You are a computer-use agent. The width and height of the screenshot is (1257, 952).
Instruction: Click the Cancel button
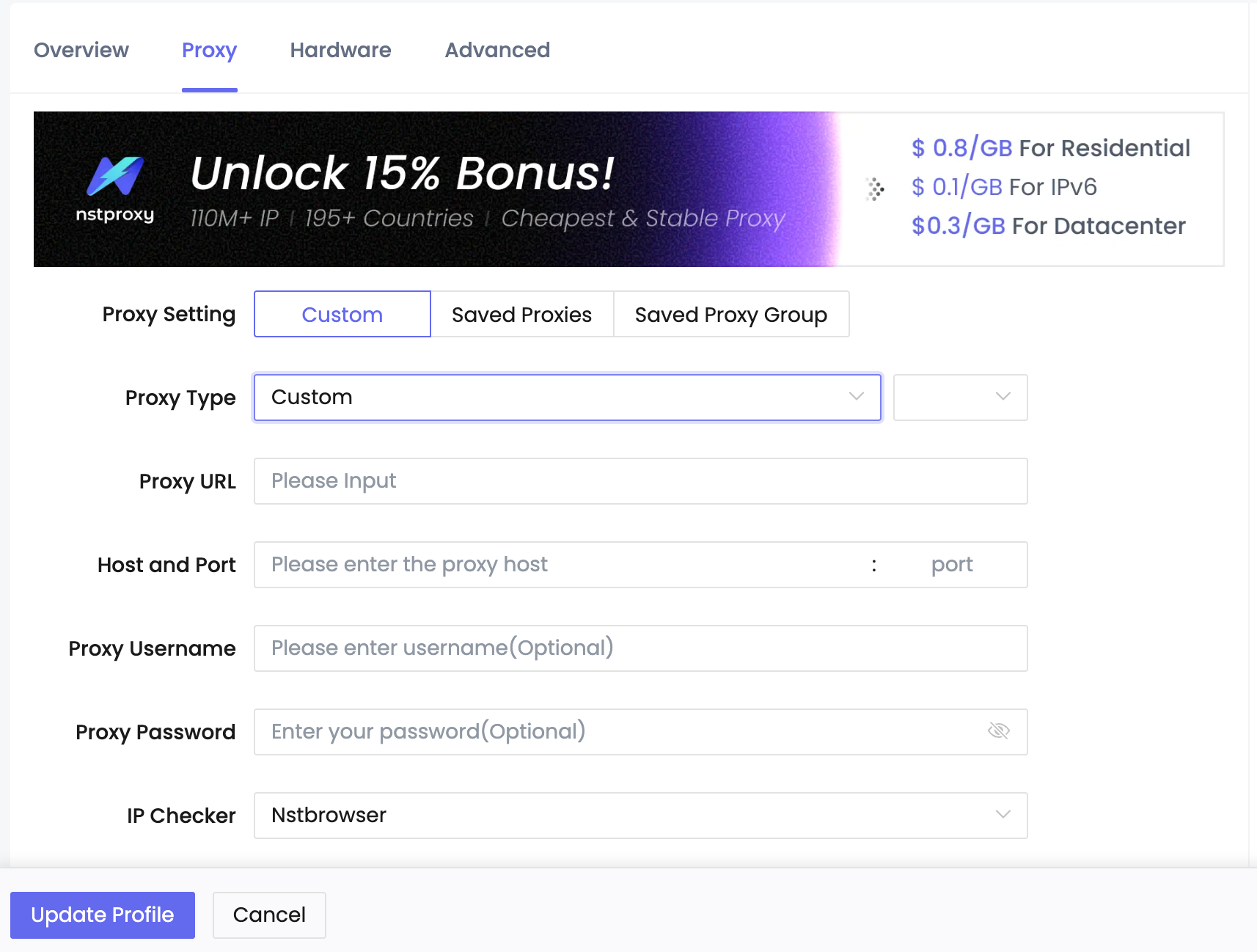(269, 915)
